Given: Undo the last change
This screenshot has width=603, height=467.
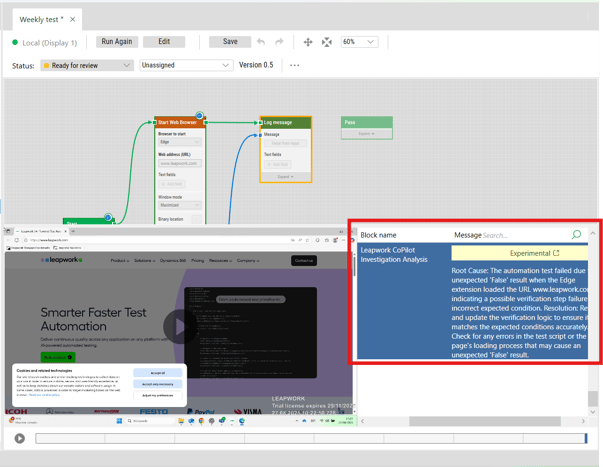Looking at the screenshot, I should tap(261, 42).
